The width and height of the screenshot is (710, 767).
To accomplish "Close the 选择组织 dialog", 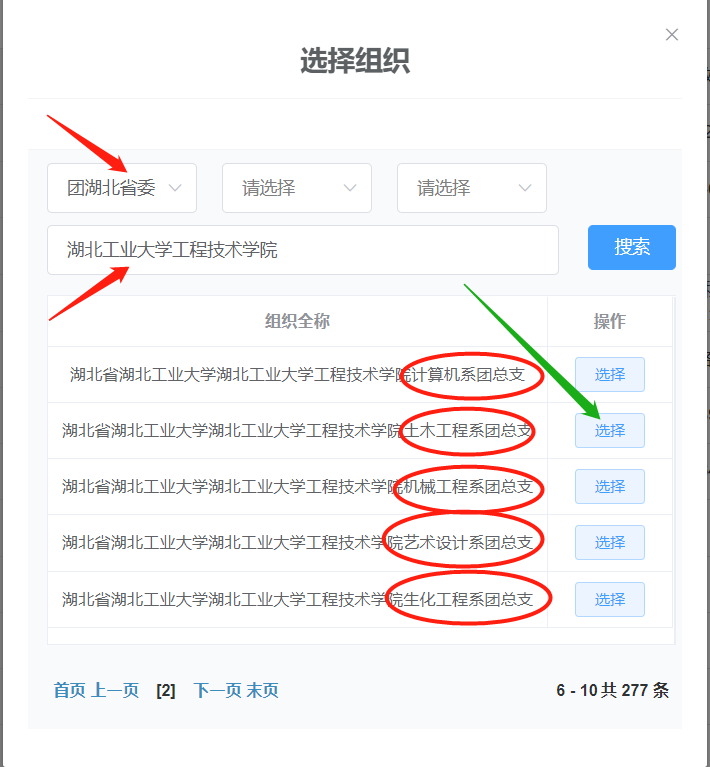I will click(672, 35).
